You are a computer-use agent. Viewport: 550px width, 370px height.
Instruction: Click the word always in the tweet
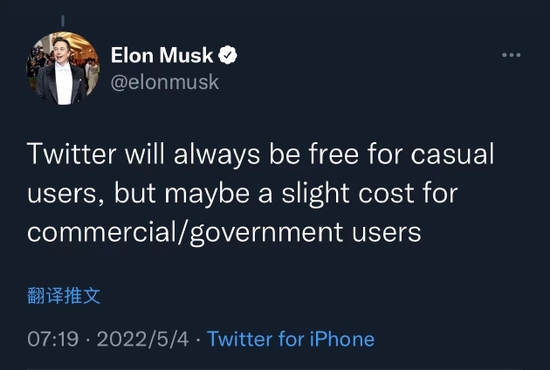tap(217, 155)
